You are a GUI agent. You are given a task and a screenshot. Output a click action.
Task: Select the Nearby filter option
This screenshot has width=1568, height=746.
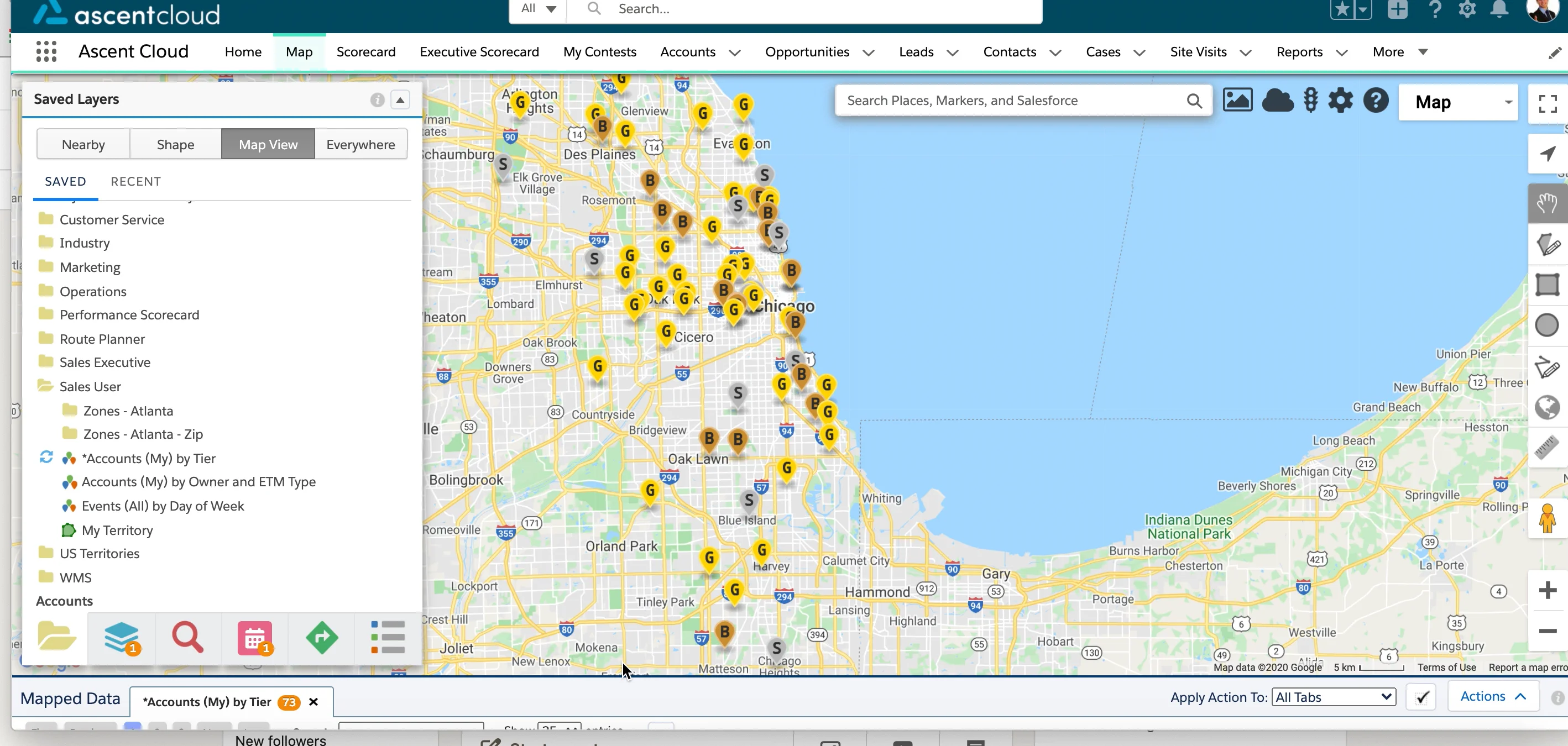[x=83, y=144]
